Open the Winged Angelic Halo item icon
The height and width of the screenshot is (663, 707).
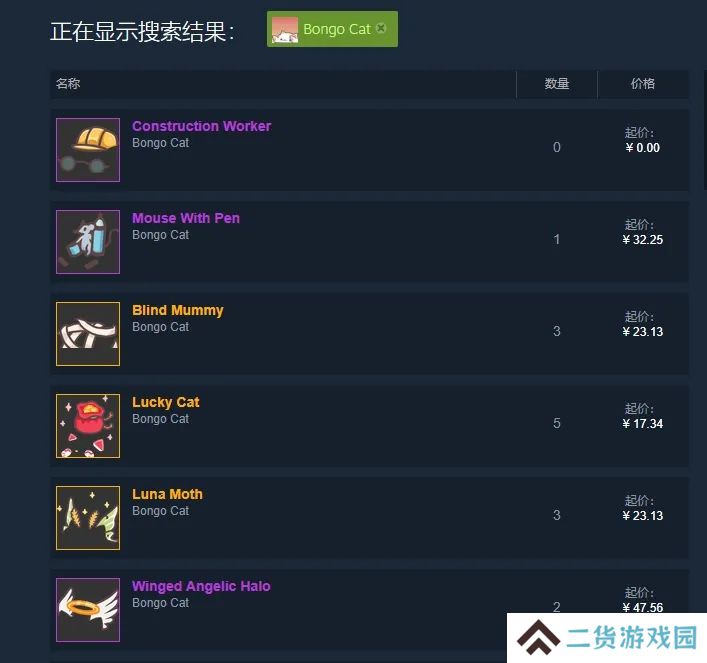[x=88, y=610]
